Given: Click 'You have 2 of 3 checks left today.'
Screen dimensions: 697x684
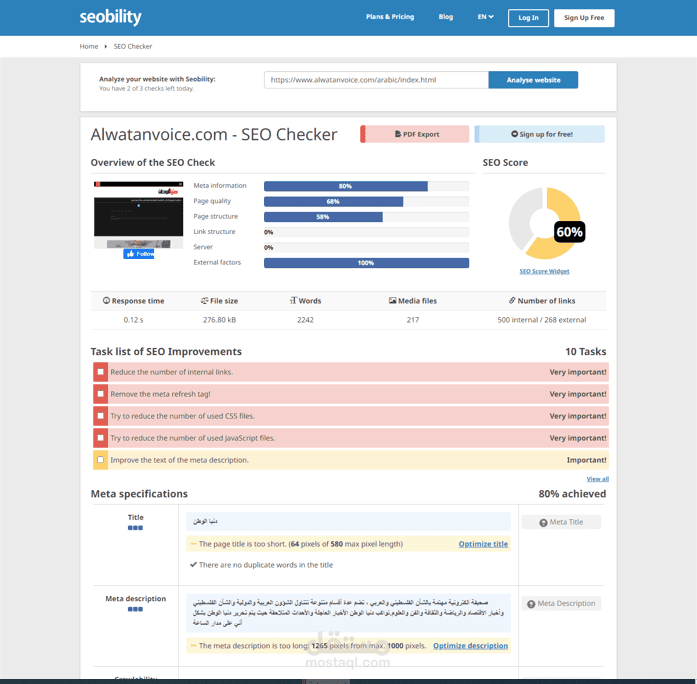Looking at the screenshot, I should pos(146,88).
